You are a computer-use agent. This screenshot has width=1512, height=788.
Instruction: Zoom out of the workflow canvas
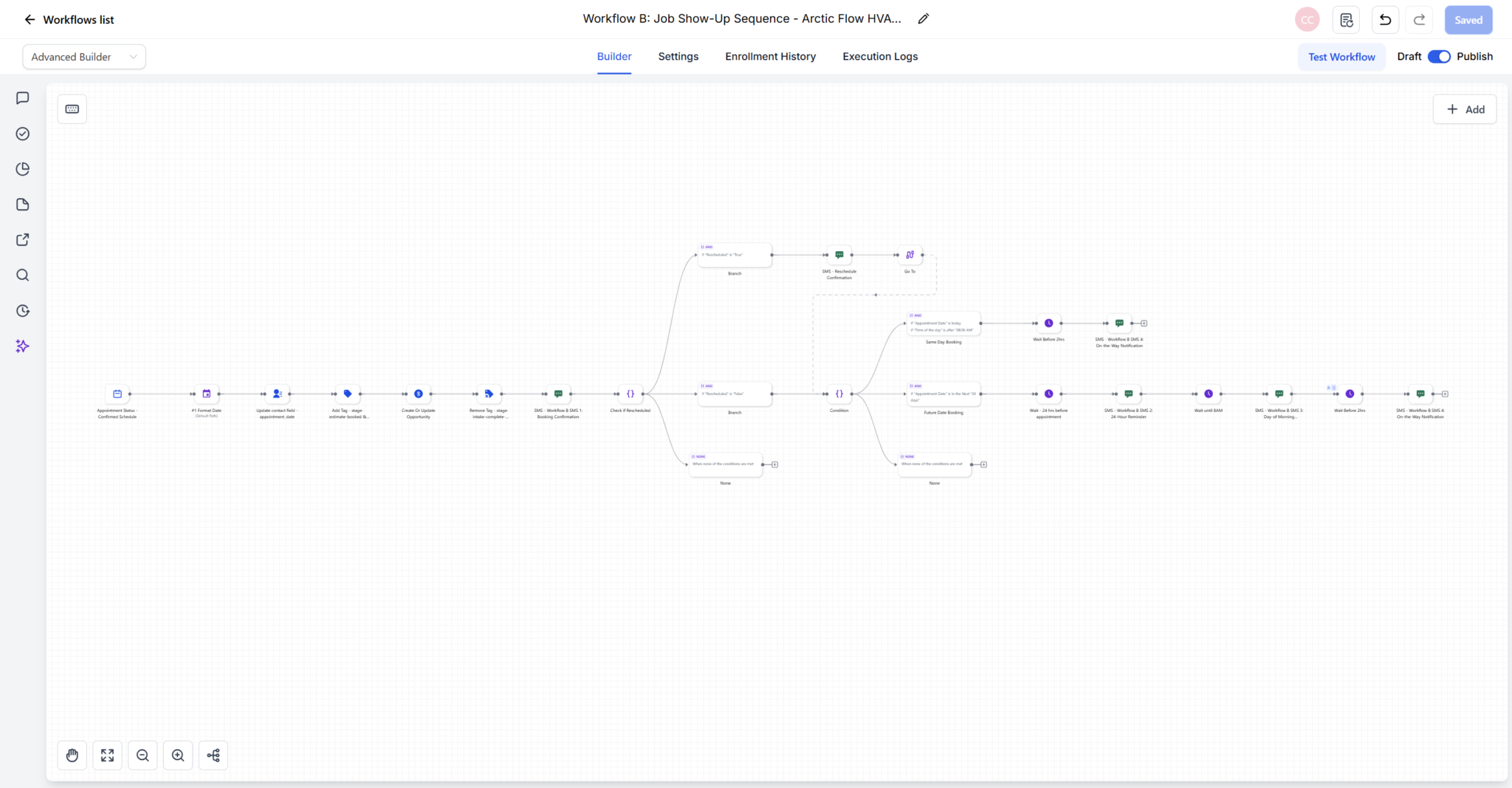pos(142,756)
